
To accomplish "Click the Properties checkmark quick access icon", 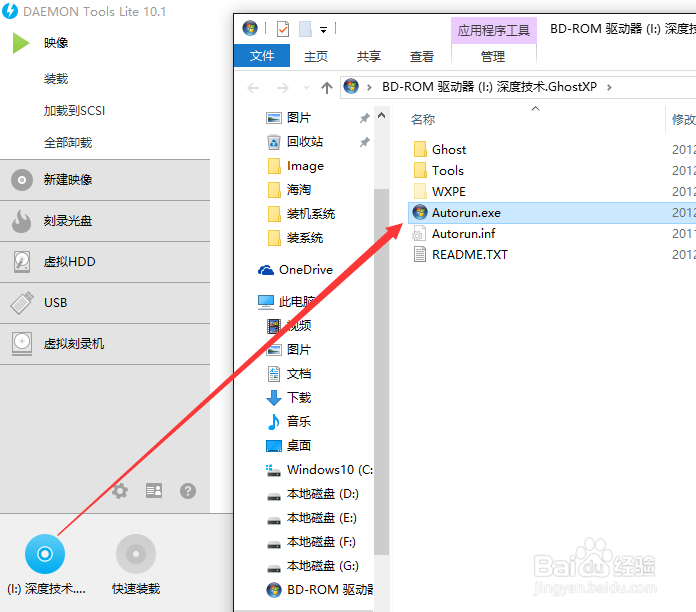I will point(283,29).
